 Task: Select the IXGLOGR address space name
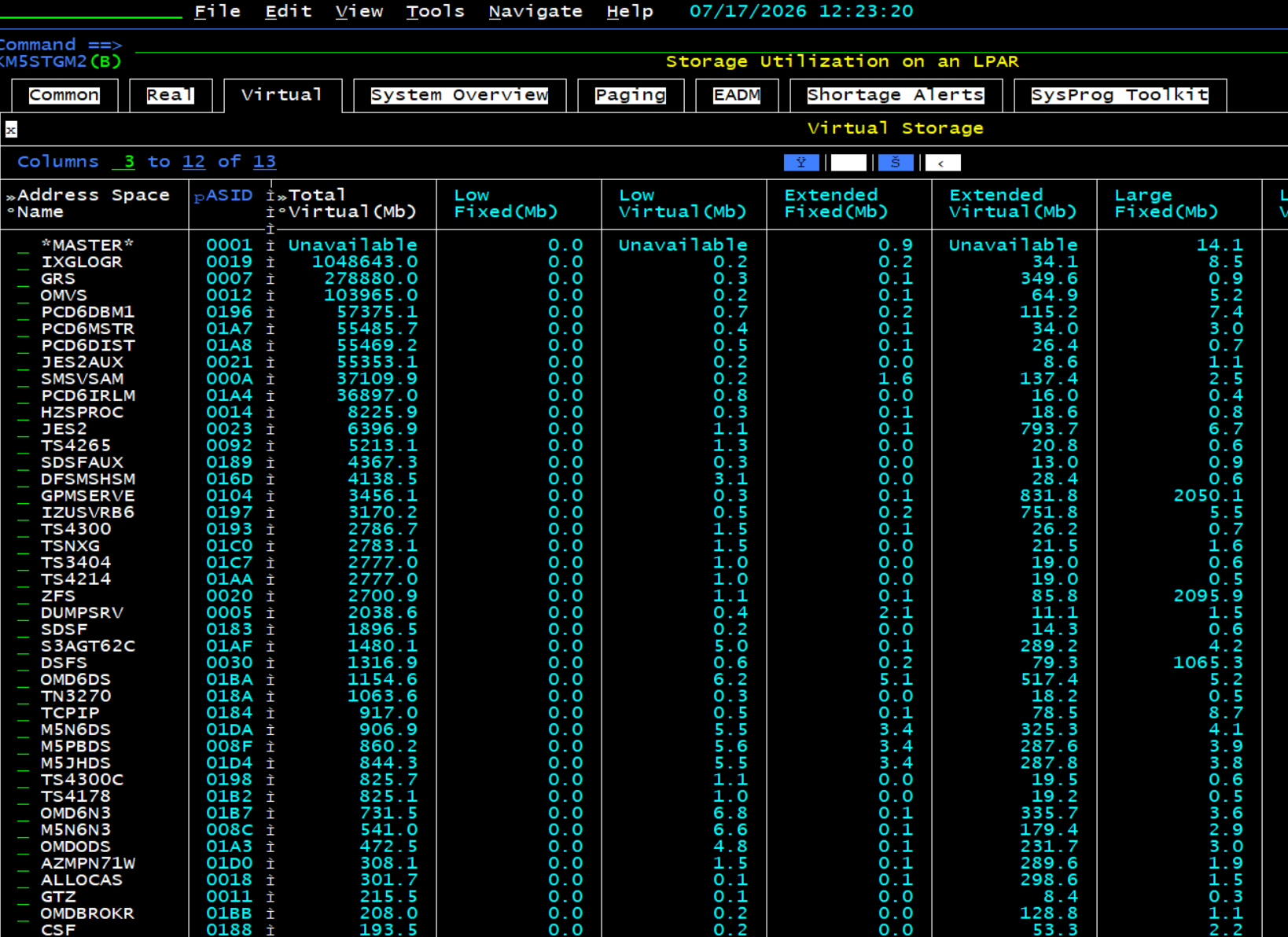tap(82, 262)
